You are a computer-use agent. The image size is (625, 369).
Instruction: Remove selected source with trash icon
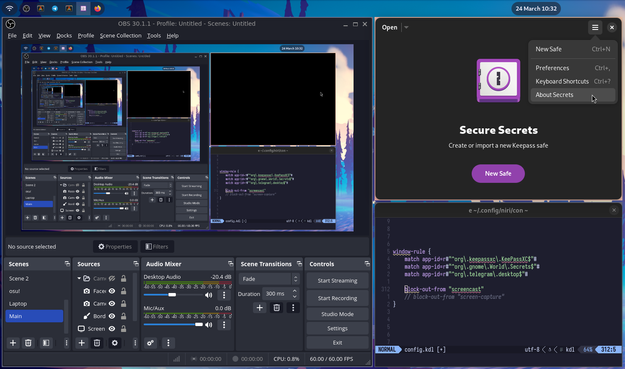tap(97, 343)
